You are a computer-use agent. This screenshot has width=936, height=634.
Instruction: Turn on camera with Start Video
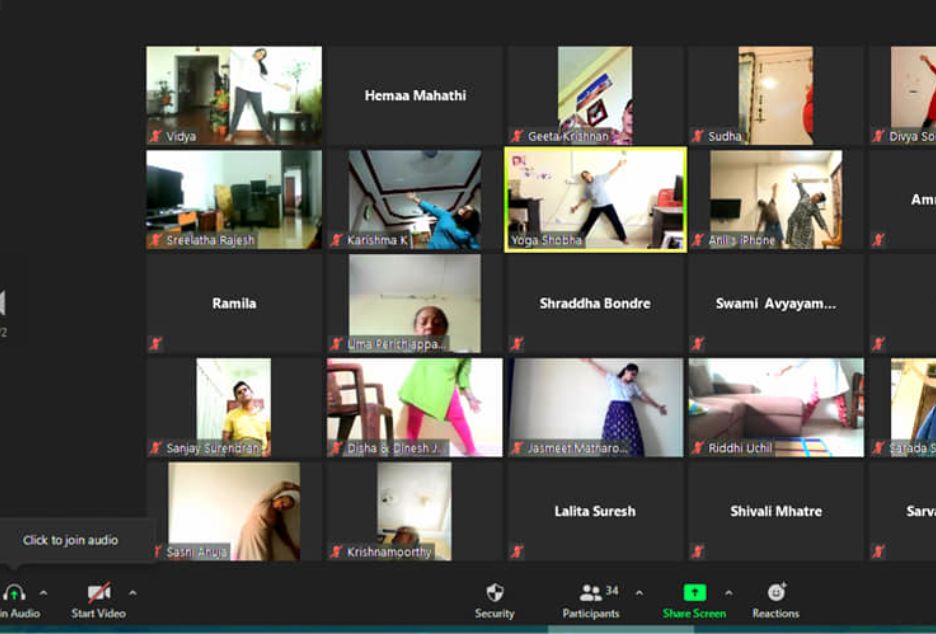coord(98,593)
